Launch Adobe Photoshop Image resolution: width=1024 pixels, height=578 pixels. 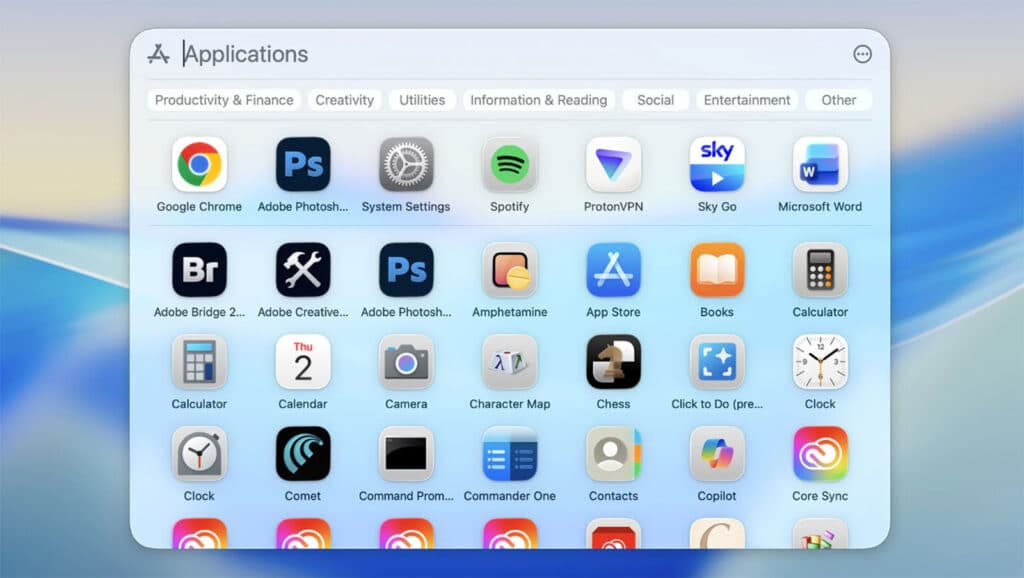(302, 168)
